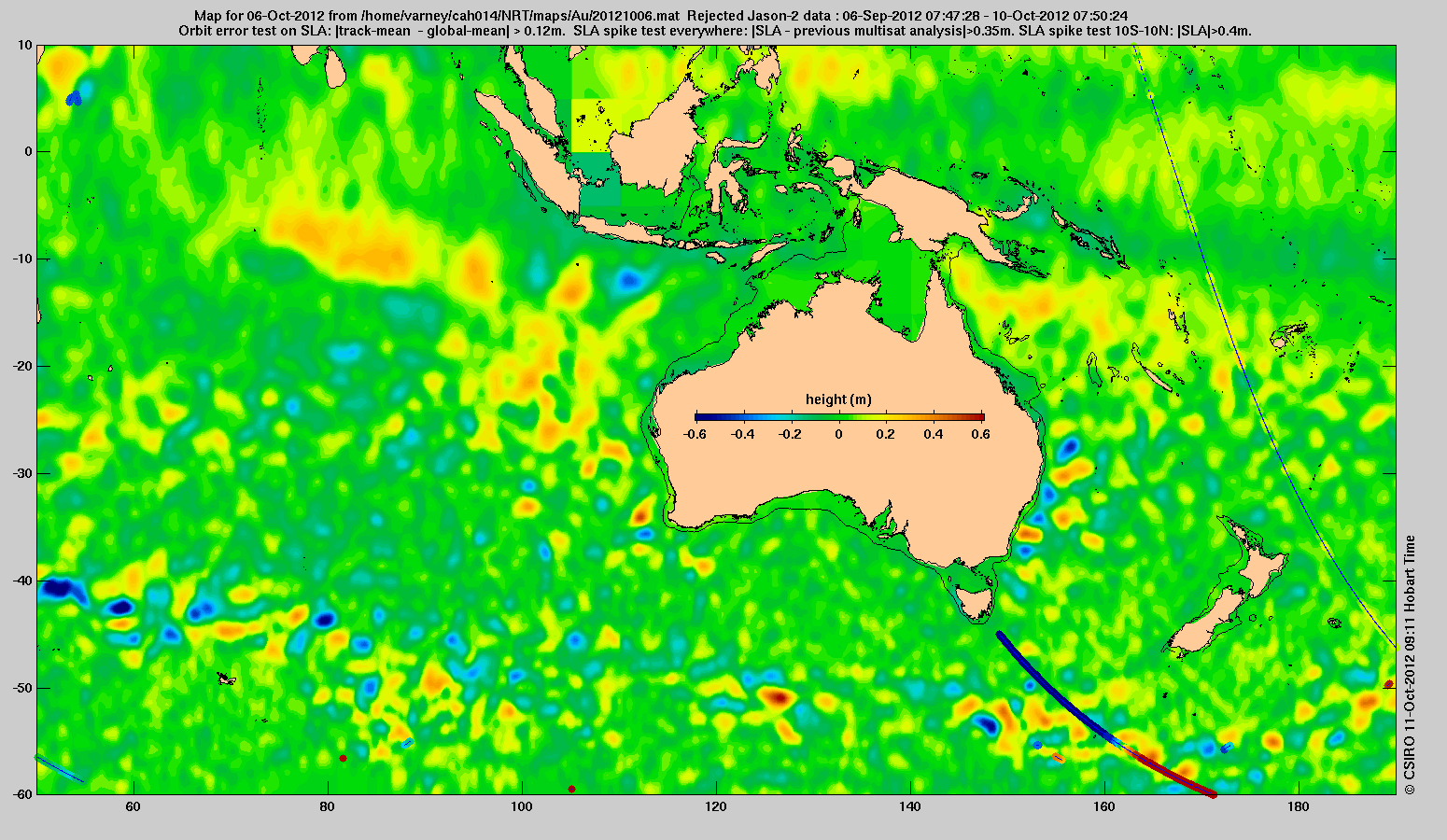Click the longitude axis label 100
The width and height of the screenshot is (1447, 840).
click(x=521, y=805)
